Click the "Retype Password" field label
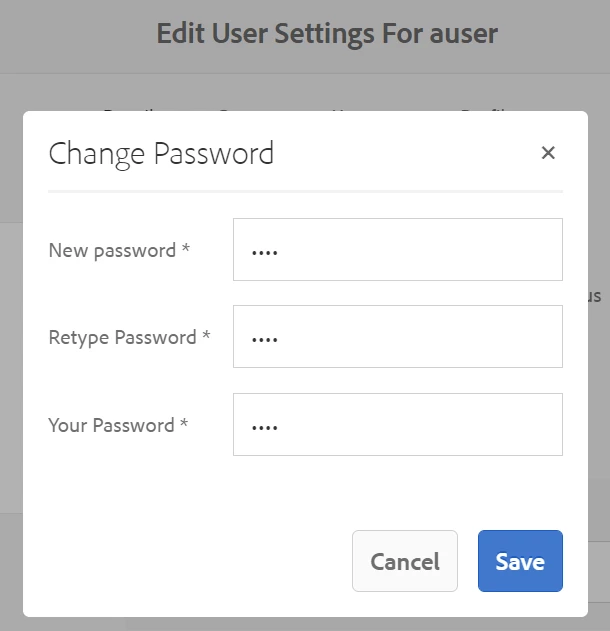 coord(122,337)
